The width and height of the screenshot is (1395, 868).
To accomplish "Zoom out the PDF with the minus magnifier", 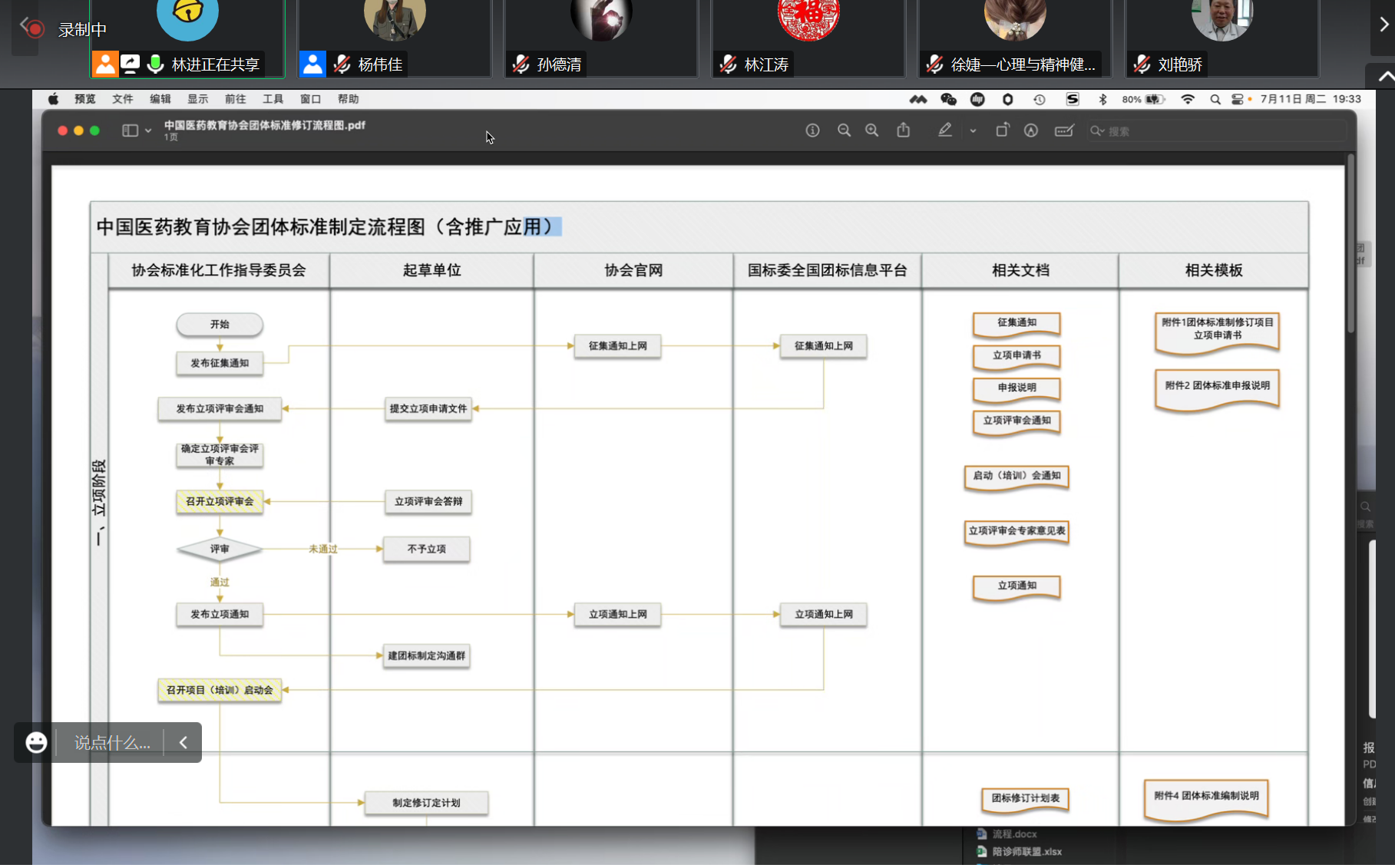I will point(844,130).
